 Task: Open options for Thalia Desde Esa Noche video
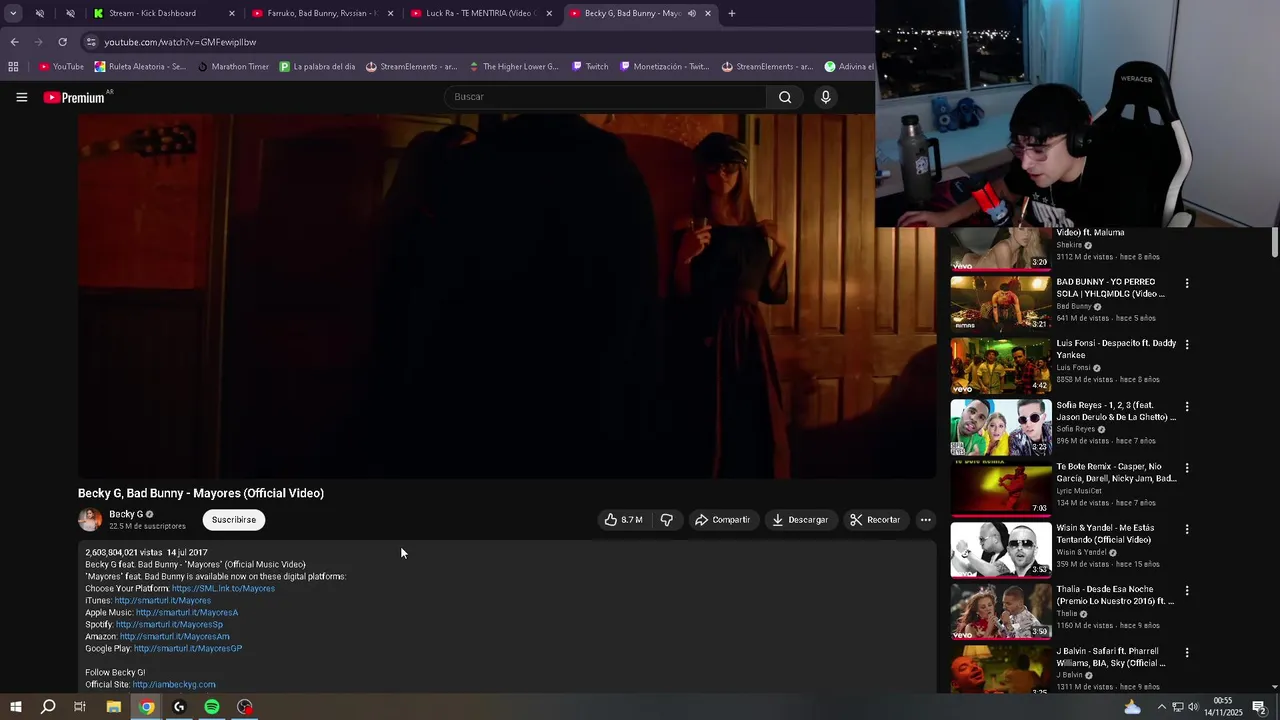click(x=1187, y=590)
